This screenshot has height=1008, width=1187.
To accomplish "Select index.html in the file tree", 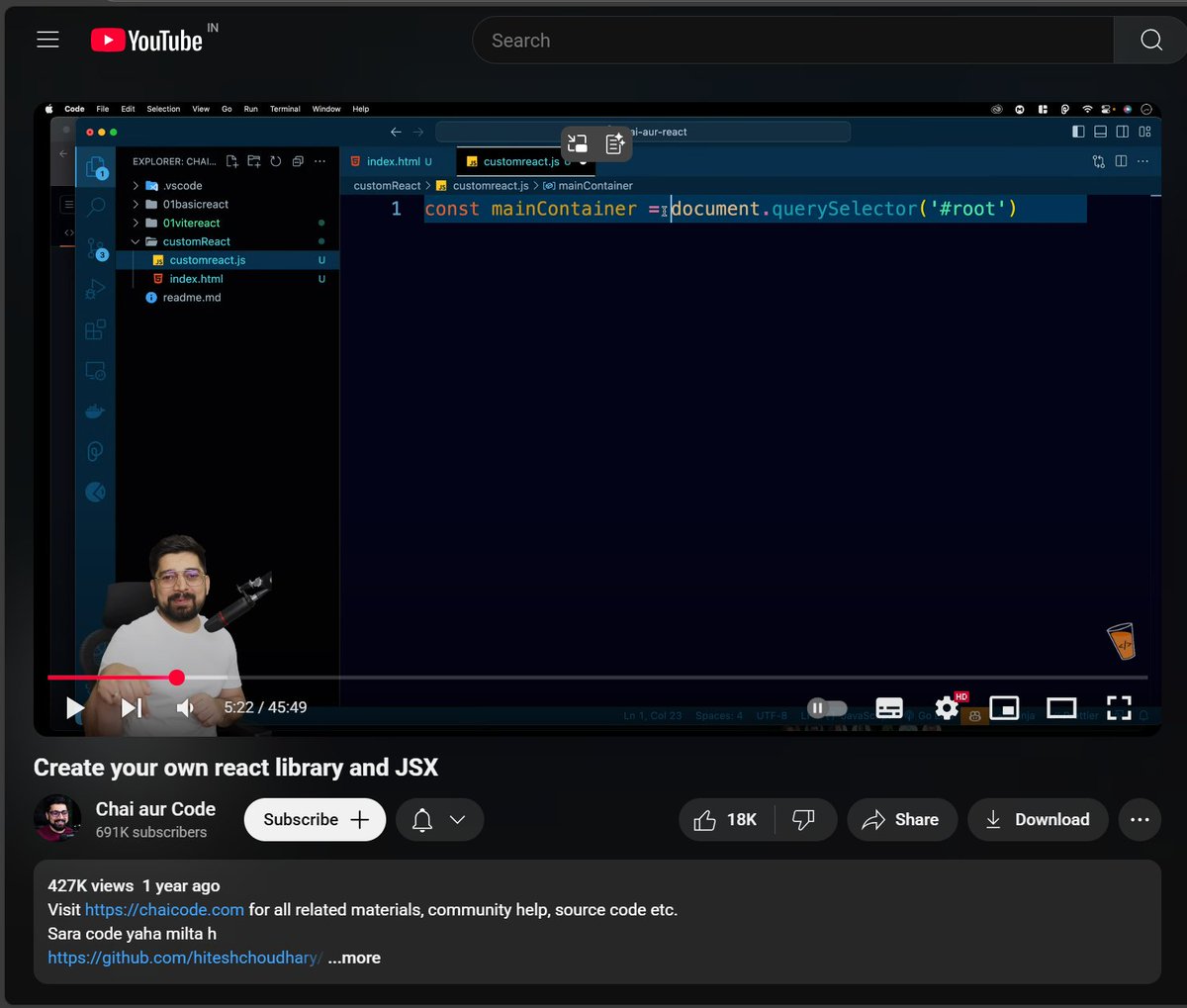I will (x=228, y=279).
